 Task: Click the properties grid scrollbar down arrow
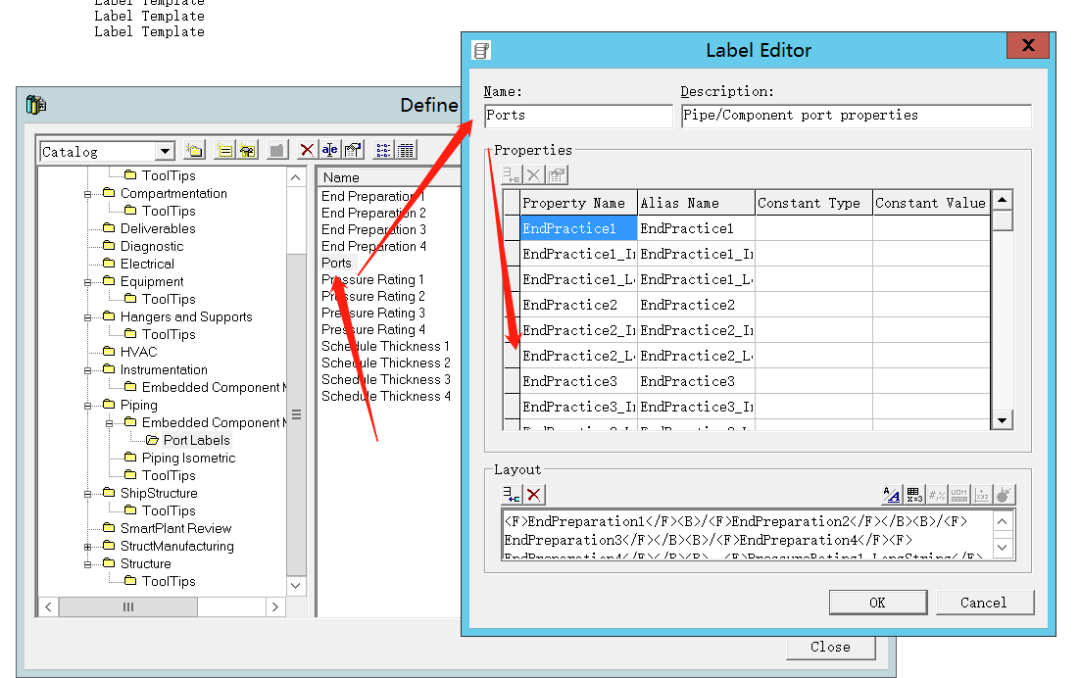click(x=1002, y=420)
